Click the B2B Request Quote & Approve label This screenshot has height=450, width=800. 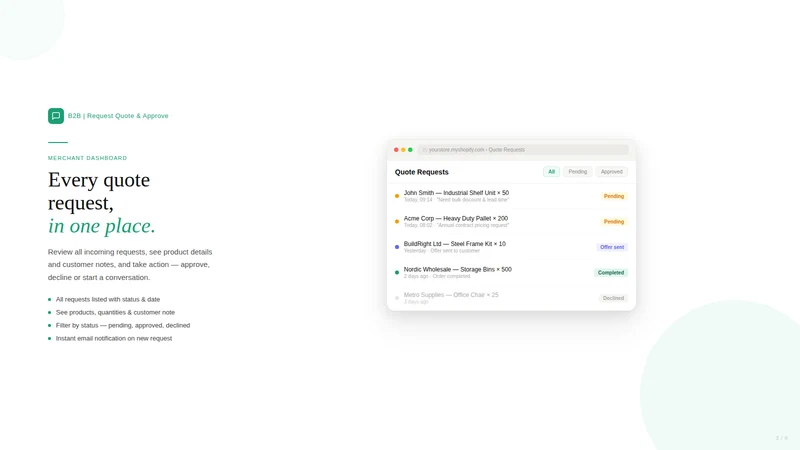[x=118, y=116]
